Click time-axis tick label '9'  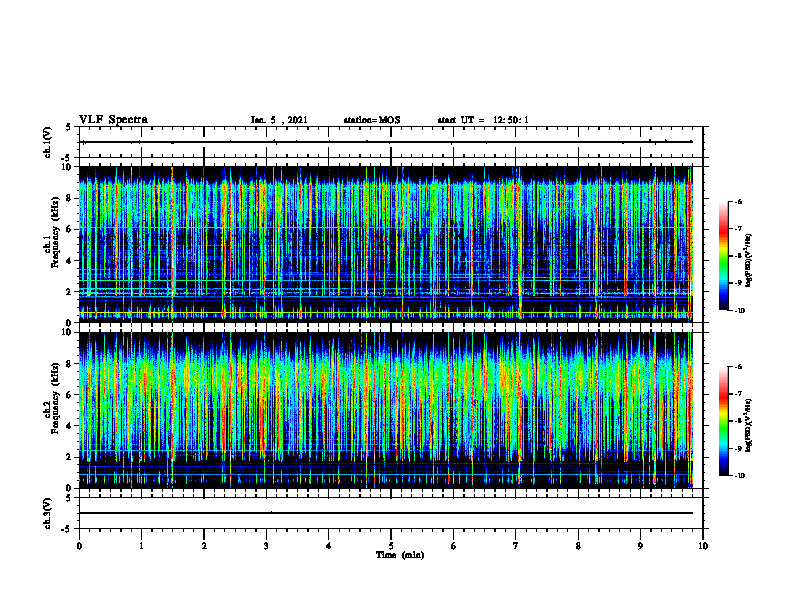coord(640,546)
